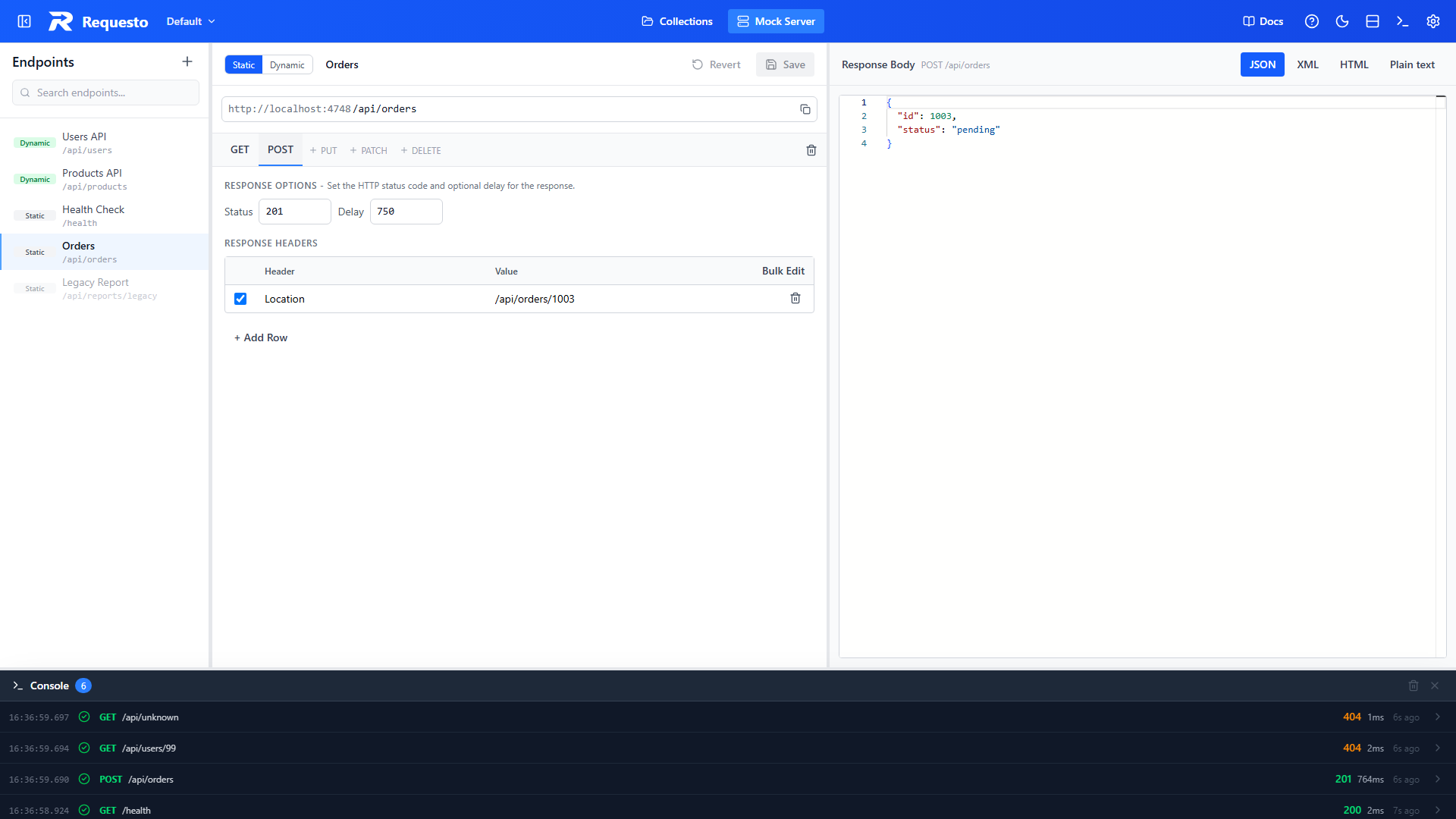Edit the Orders endpoint name
This screenshot has height=819, width=1456.
pyautogui.click(x=342, y=64)
